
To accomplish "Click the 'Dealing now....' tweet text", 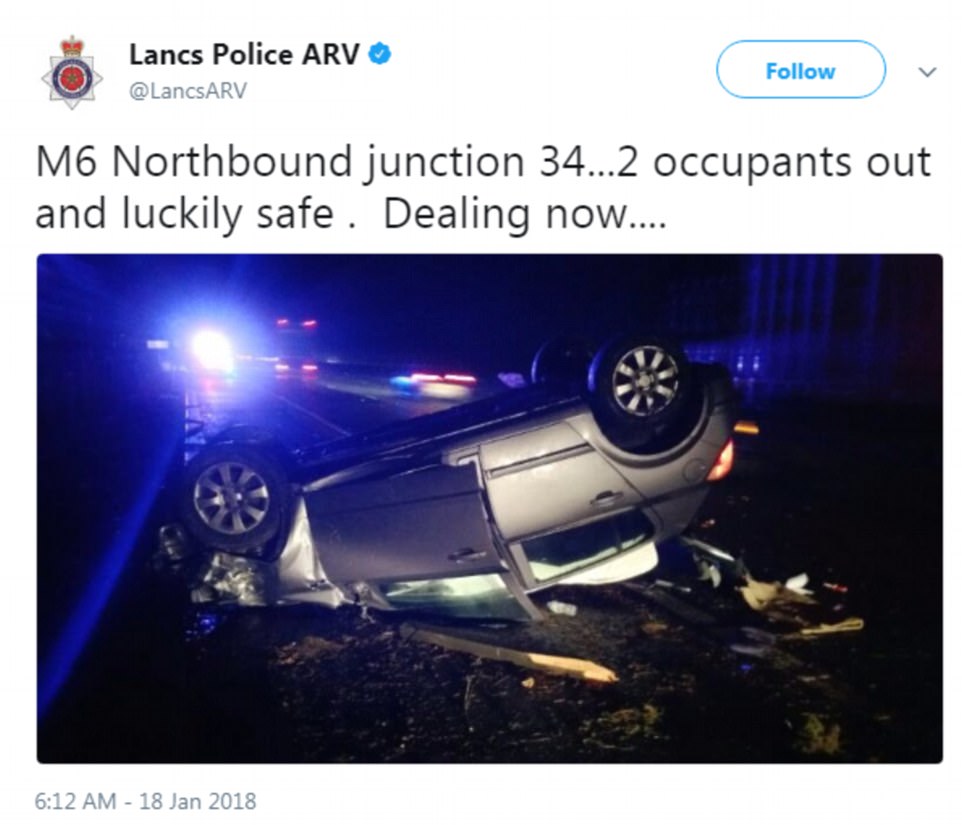I will (525, 214).
